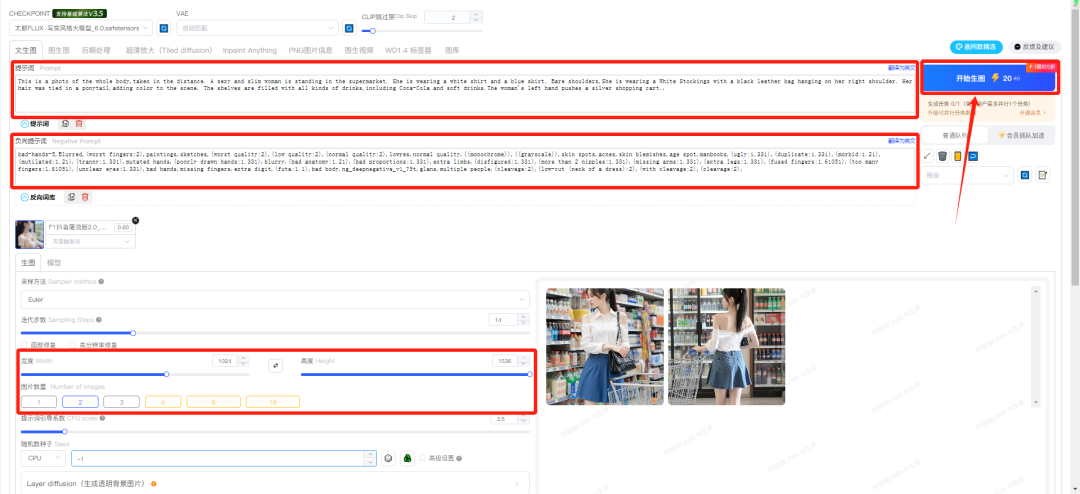Select 普通队列 normal queue option

(955, 136)
